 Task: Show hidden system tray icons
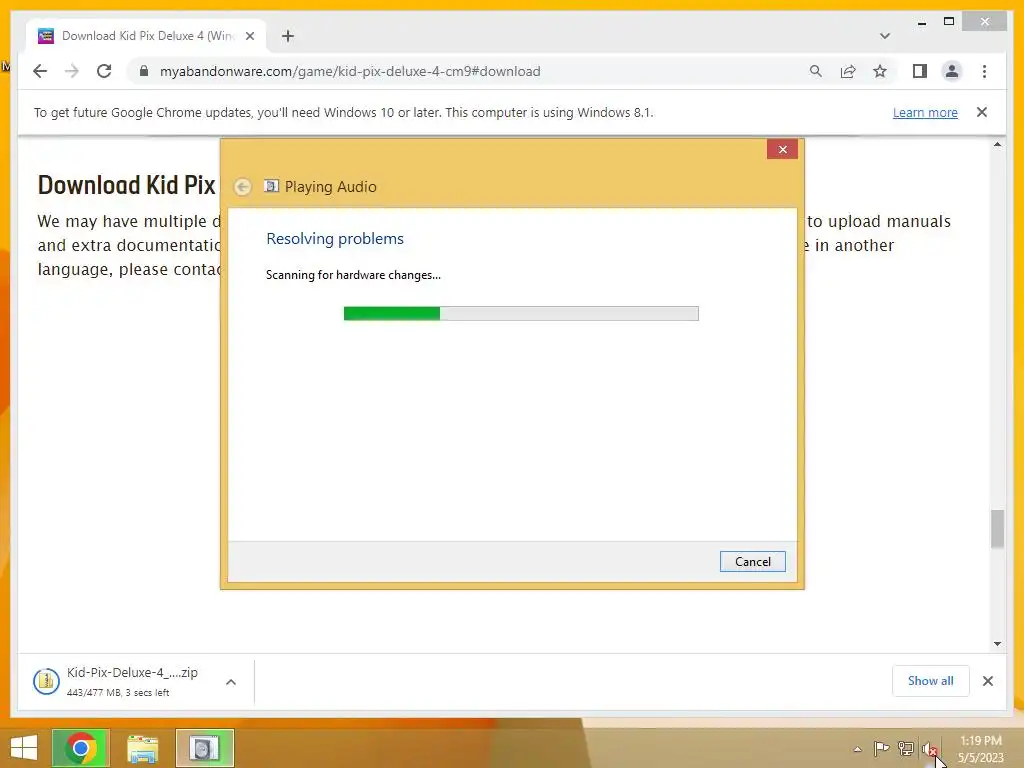[857, 749]
